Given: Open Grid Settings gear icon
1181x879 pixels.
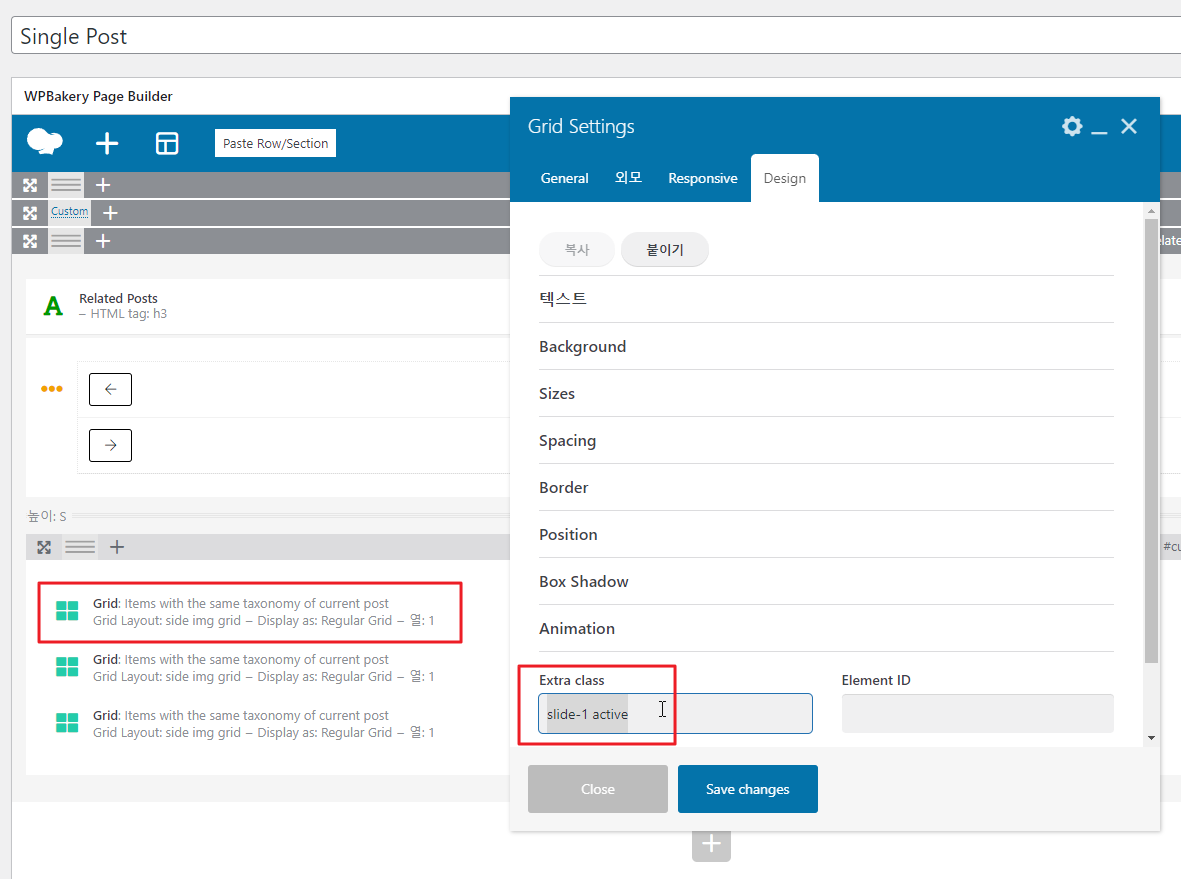Looking at the screenshot, I should point(1072,126).
